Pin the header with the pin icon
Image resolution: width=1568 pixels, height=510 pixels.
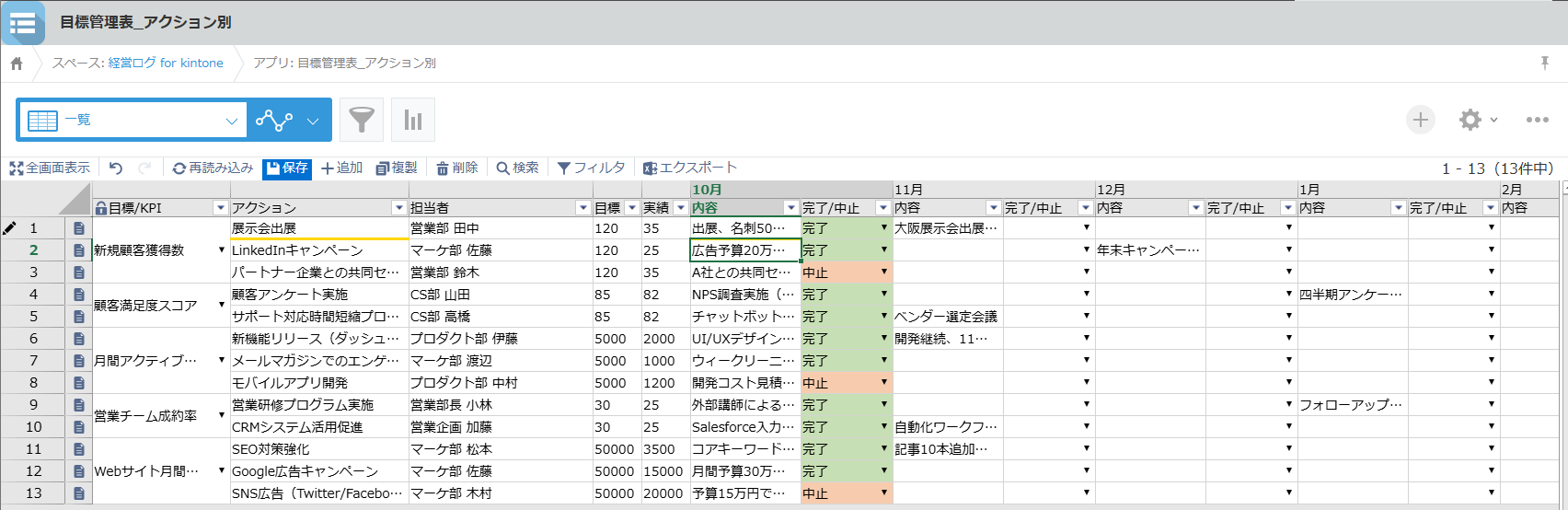(1545, 63)
